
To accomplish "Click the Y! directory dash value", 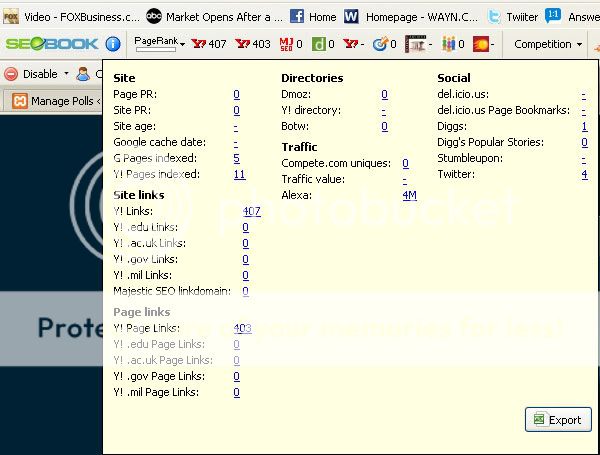I will [x=384, y=110].
